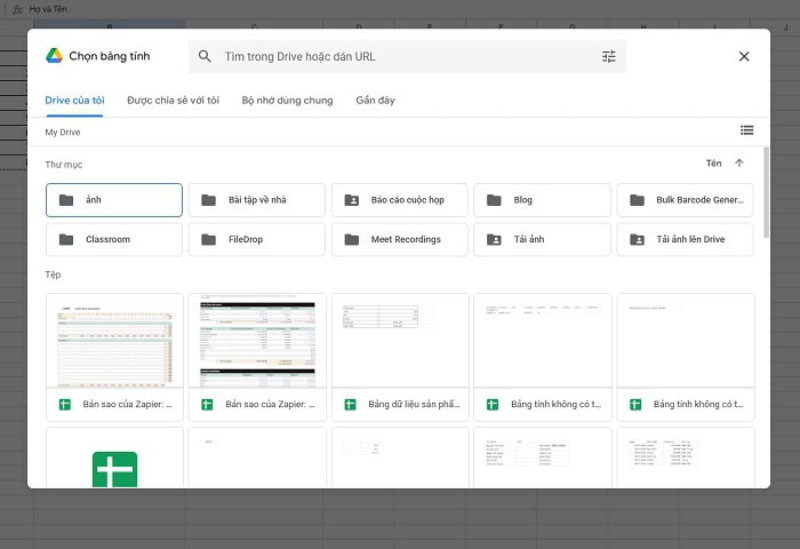This screenshot has width=800, height=549.
Task: Click the Tải ảnh shared folder icon
Action: click(494, 239)
